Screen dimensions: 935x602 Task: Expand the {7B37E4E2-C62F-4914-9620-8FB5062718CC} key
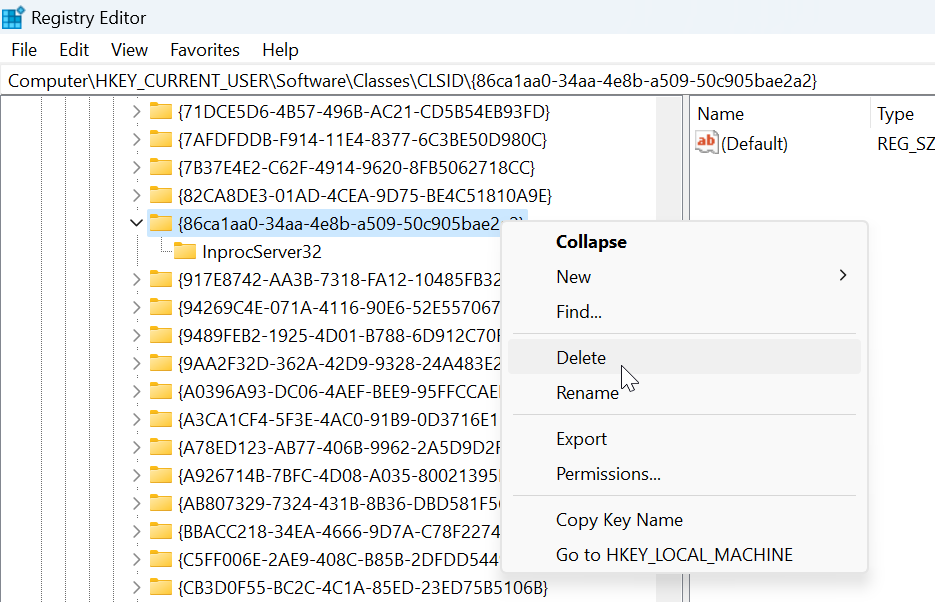pos(137,167)
